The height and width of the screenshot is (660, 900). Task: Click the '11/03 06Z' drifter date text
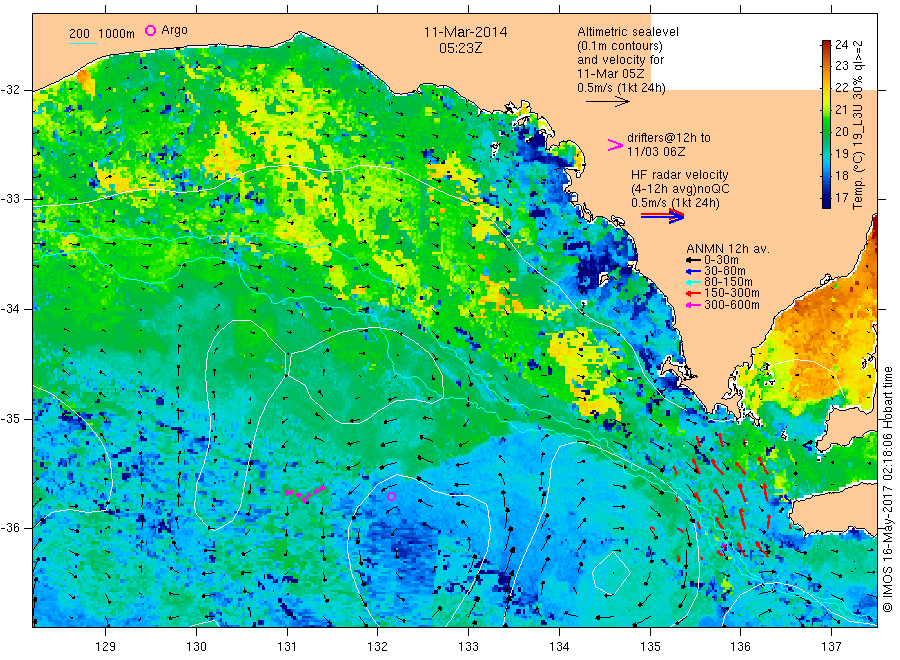click(x=656, y=152)
